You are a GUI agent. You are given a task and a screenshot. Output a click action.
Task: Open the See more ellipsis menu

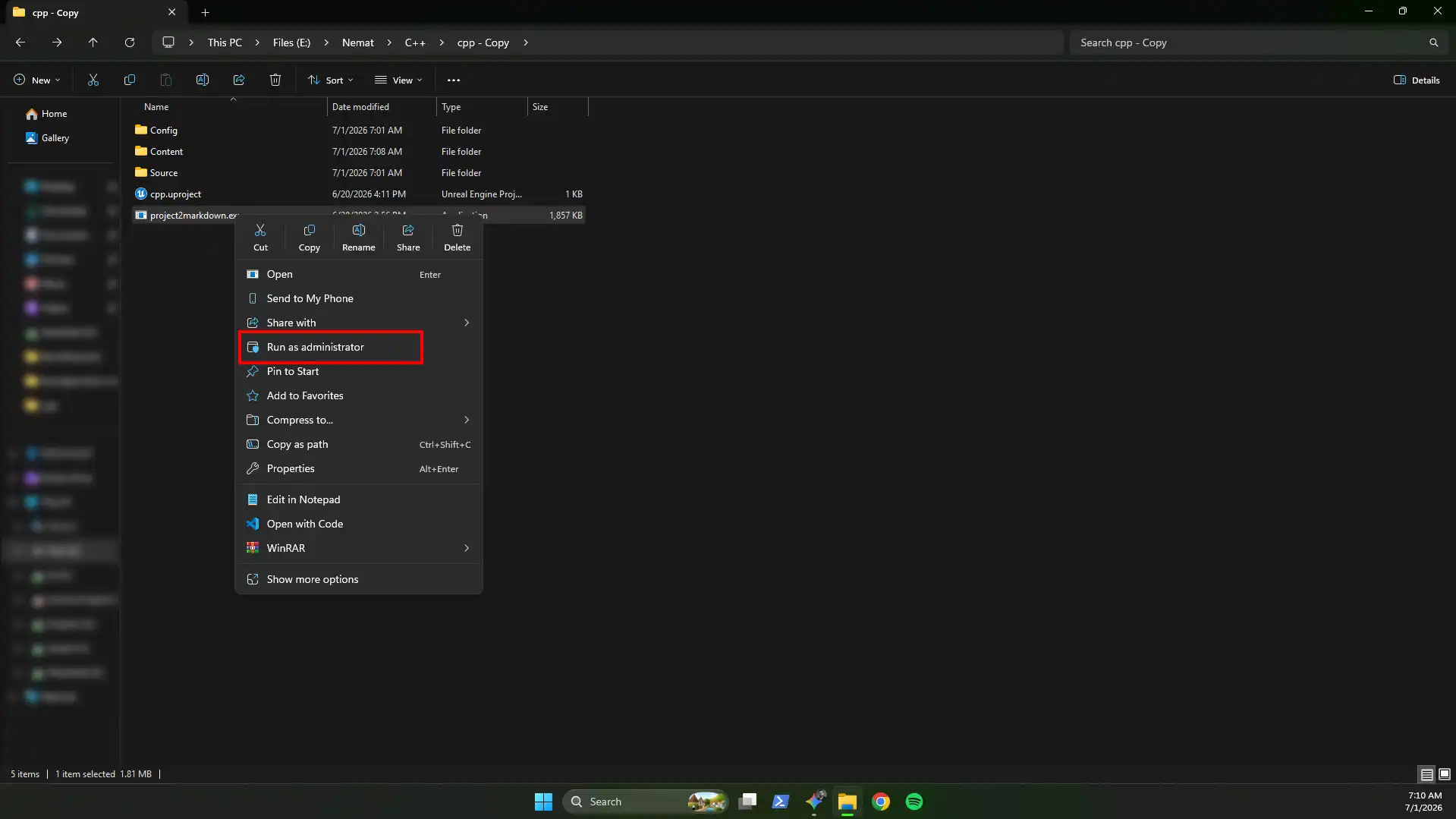click(454, 80)
